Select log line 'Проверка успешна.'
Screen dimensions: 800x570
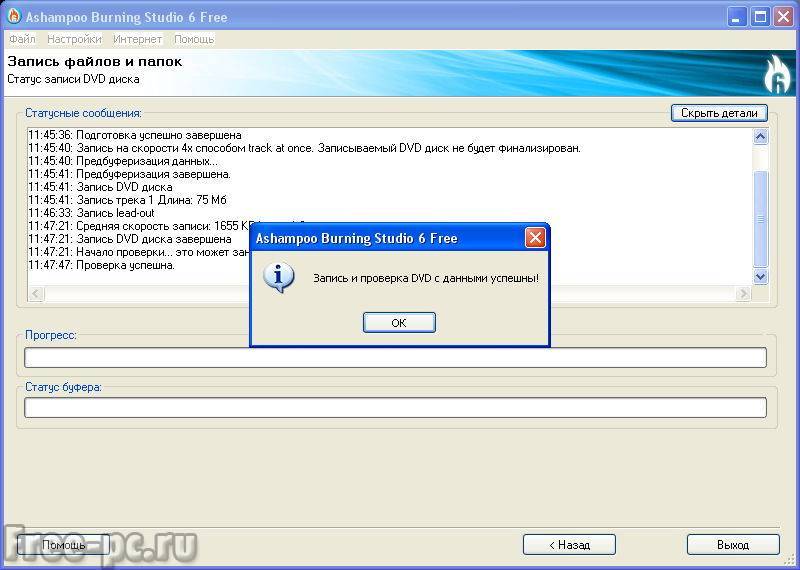102,265
